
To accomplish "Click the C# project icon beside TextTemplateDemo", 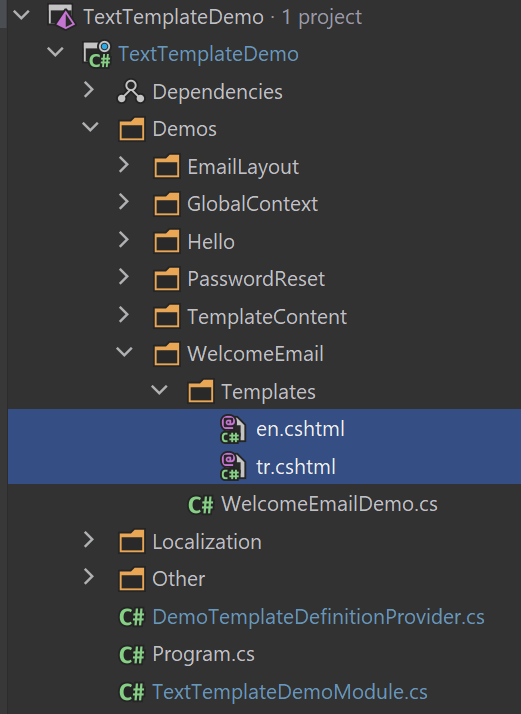I will (x=97, y=54).
